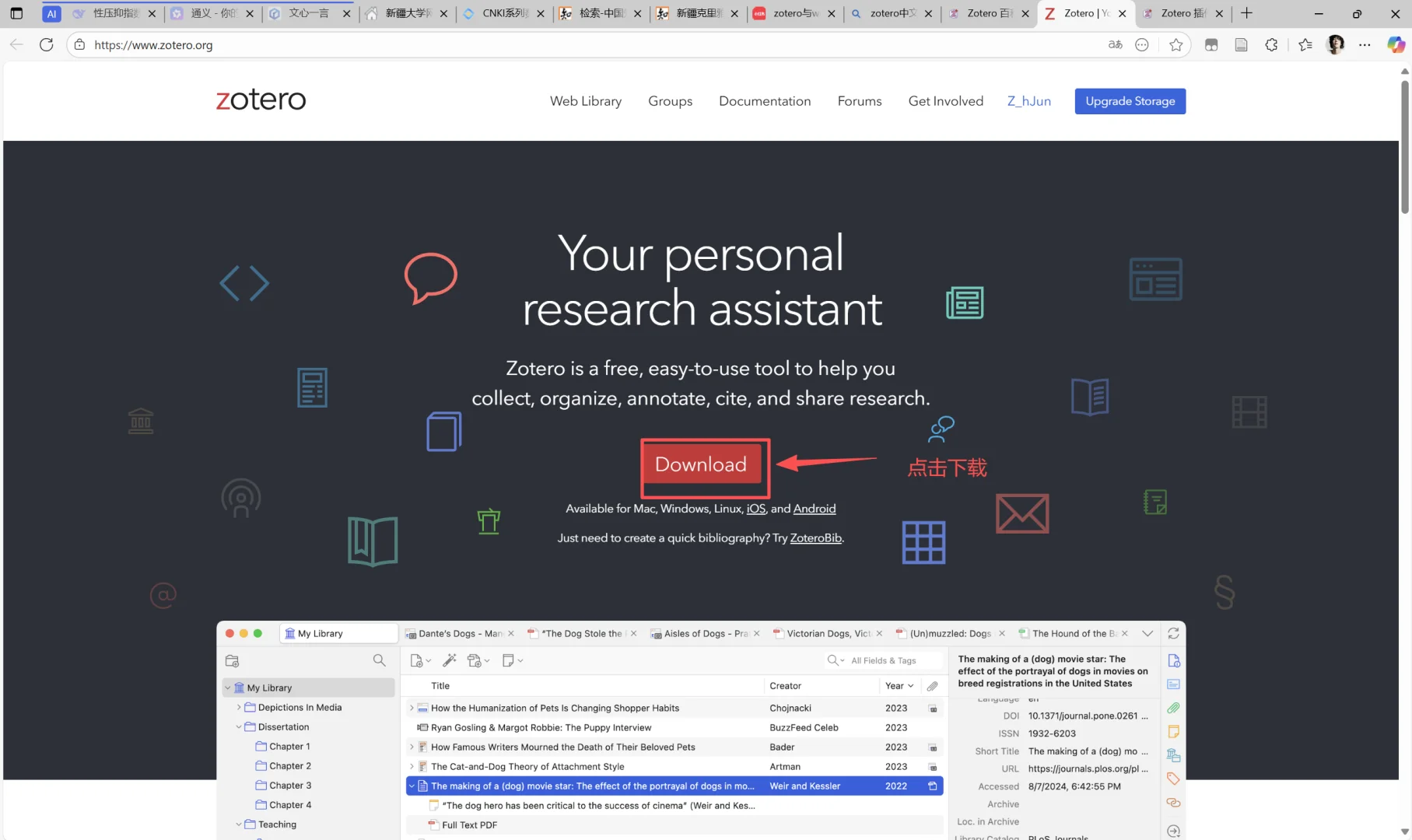1412x840 pixels.
Task: Open Add Attachment dropdown in app preview
Action: click(x=478, y=660)
